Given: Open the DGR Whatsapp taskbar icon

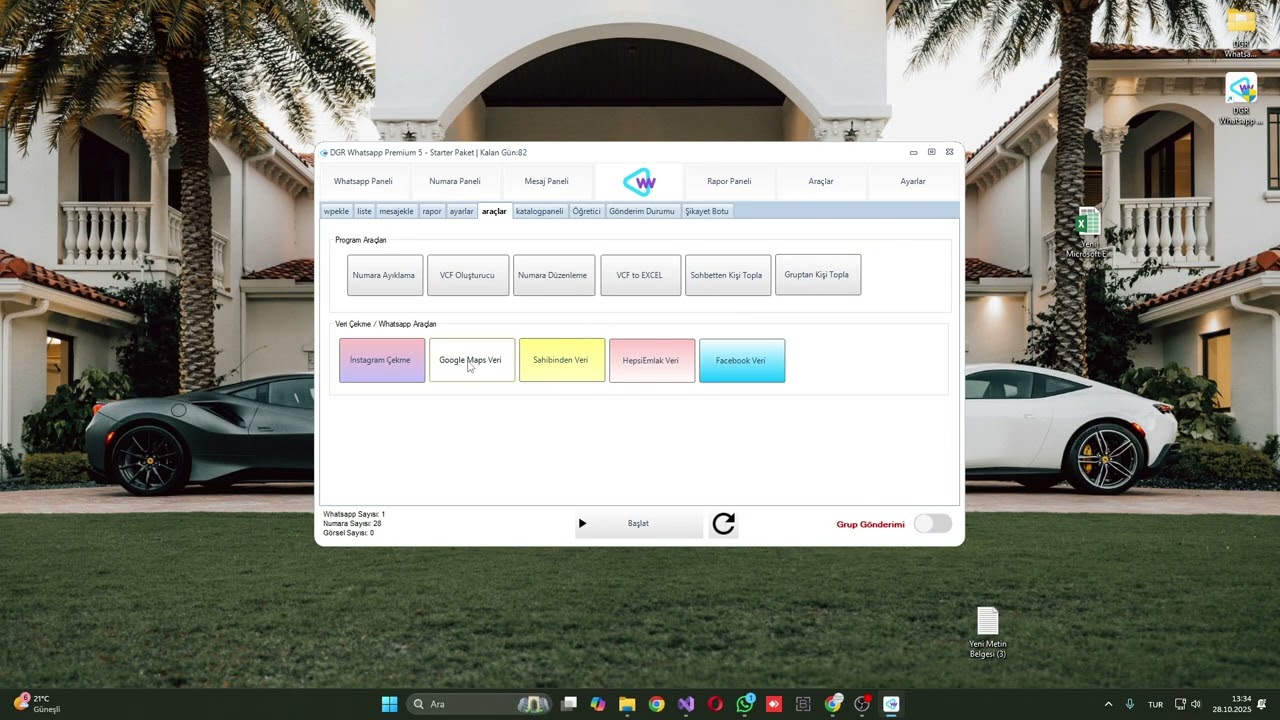Looking at the screenshot, I should (891, 704).
